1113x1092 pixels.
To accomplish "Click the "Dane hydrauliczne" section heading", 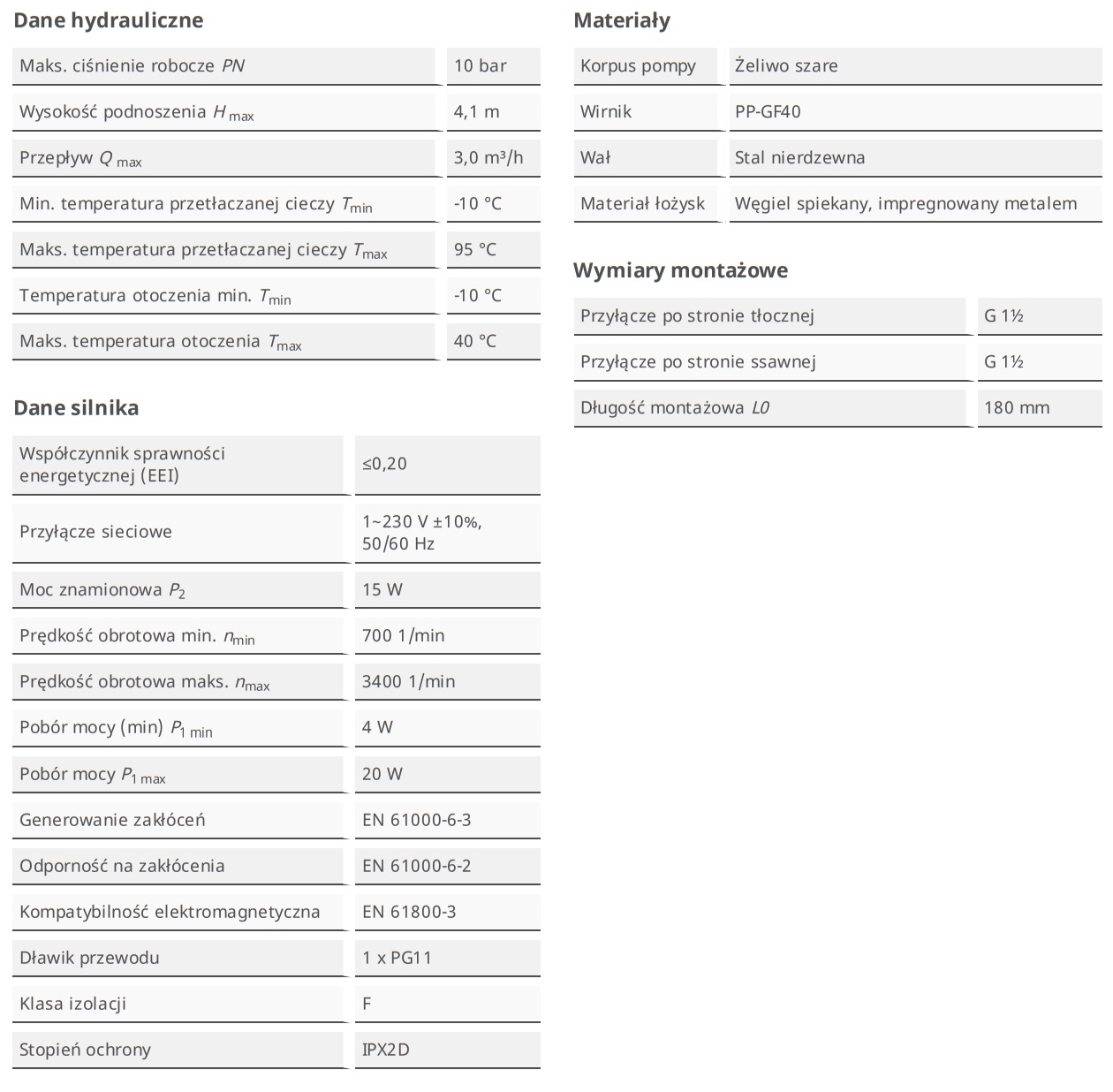I will pyautogui.click(x=108, y=20).
